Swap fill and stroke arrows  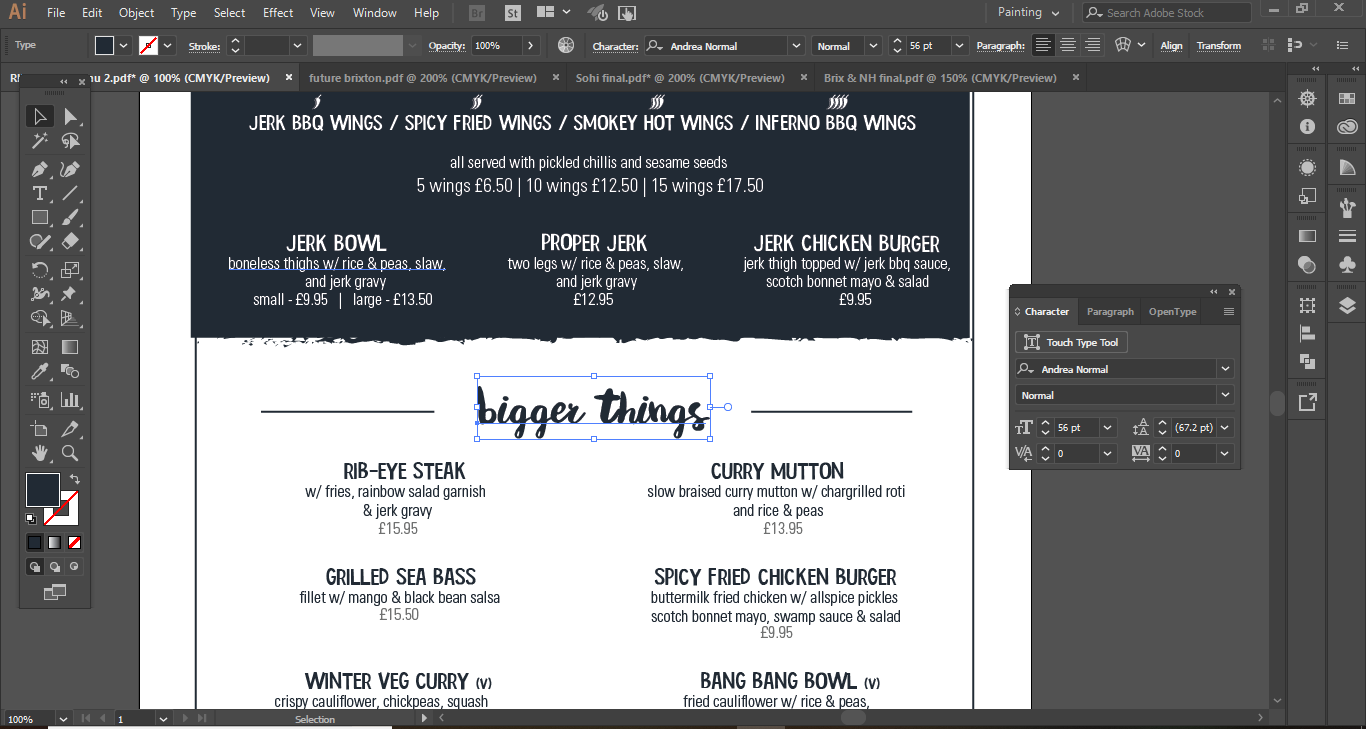tap(74, 479)
